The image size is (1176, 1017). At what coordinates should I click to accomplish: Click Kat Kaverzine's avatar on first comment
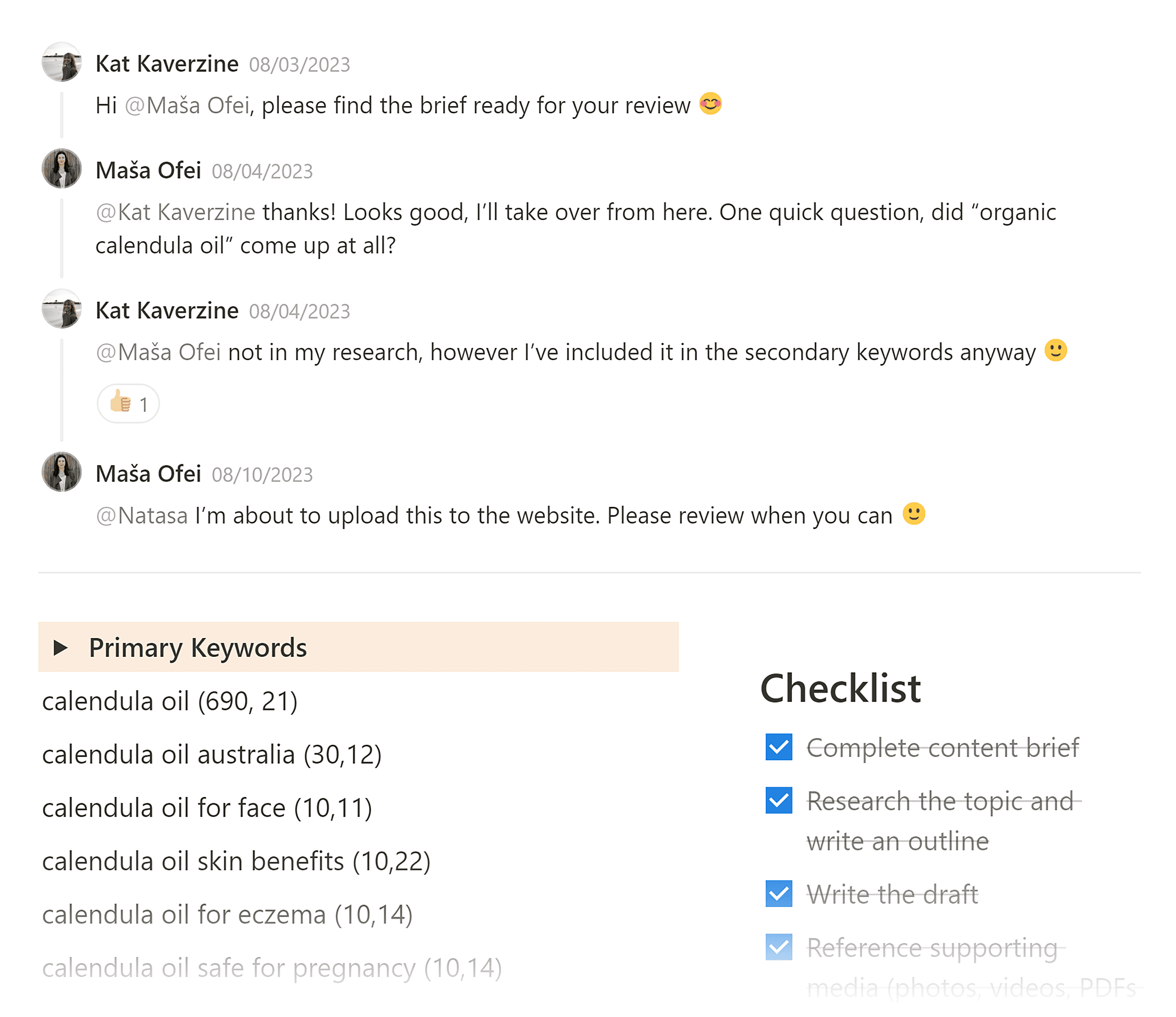coord(61,62)
